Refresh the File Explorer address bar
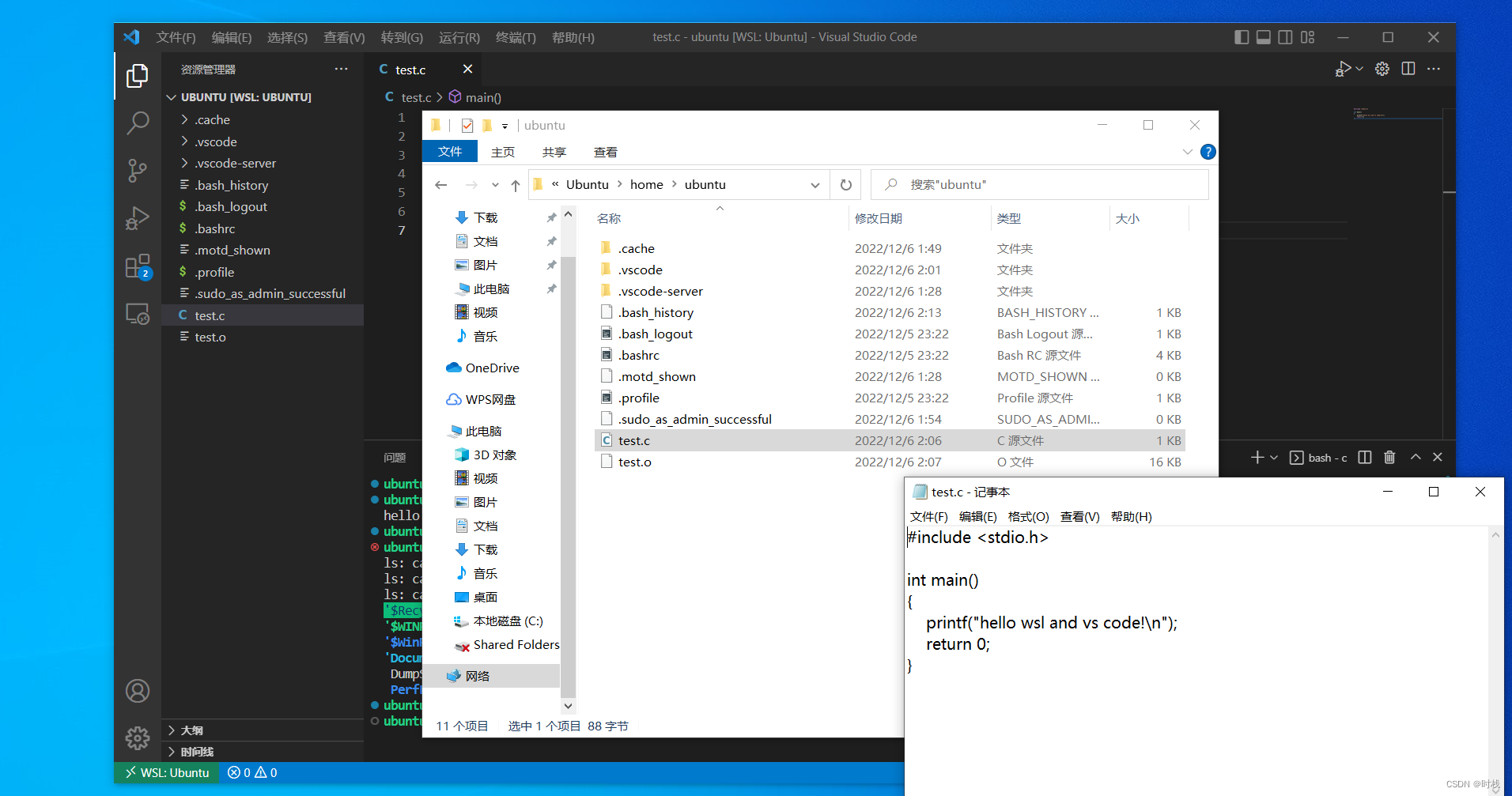1512x796 pixels. coord(846,185)
